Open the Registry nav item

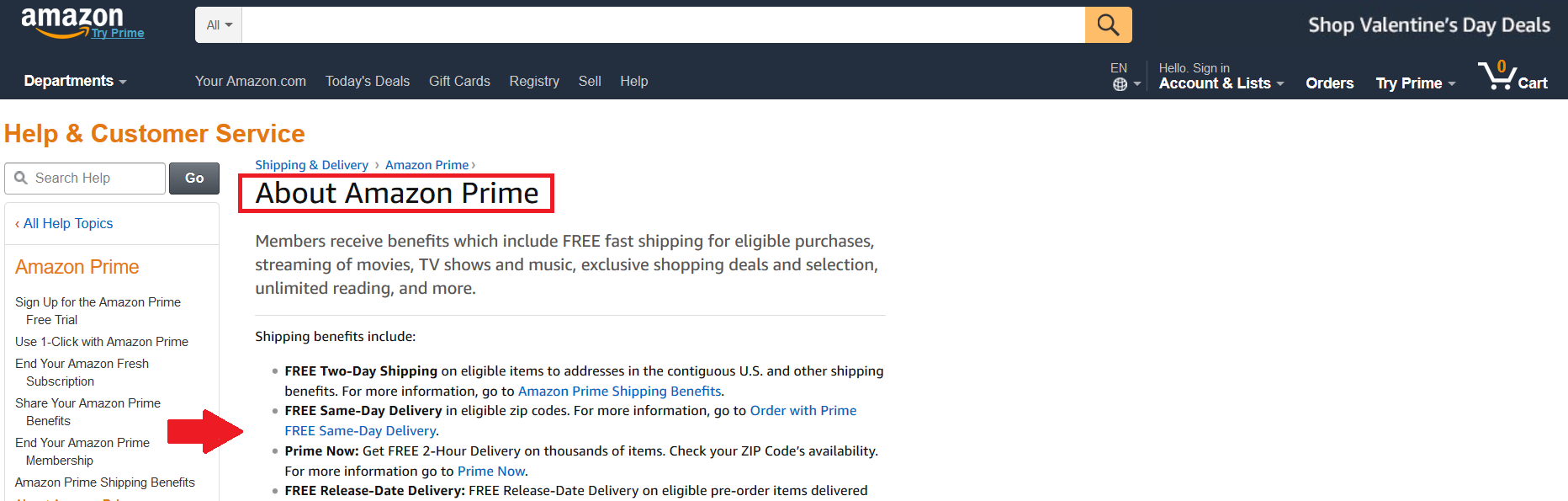(x=534, y=81)
